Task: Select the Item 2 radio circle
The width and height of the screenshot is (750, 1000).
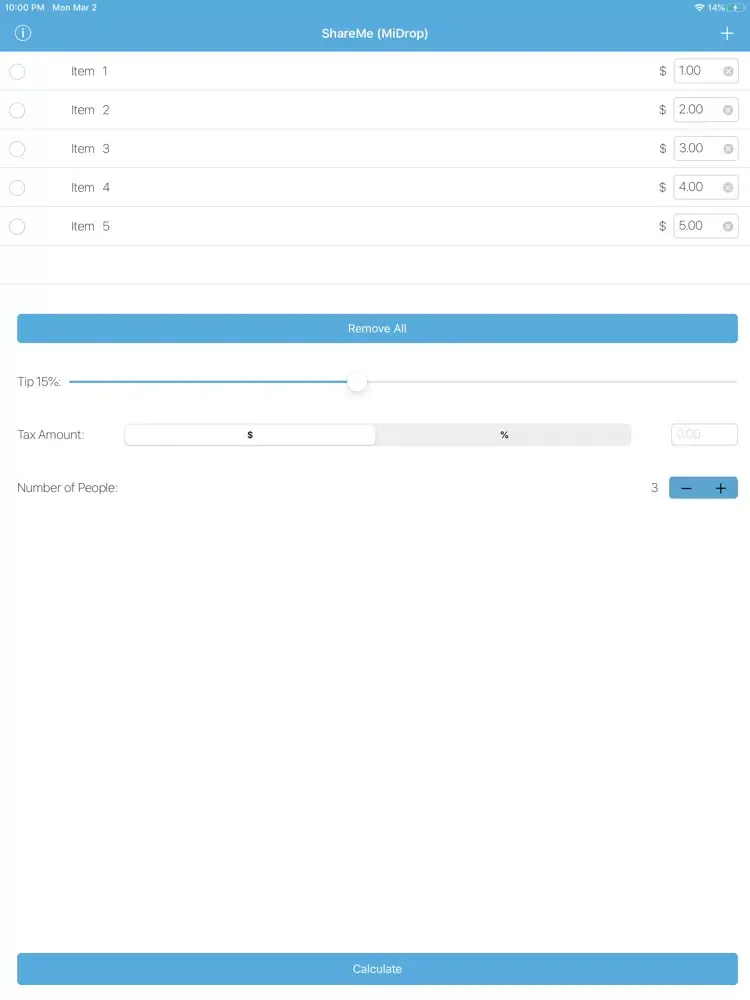Action: 17,110
